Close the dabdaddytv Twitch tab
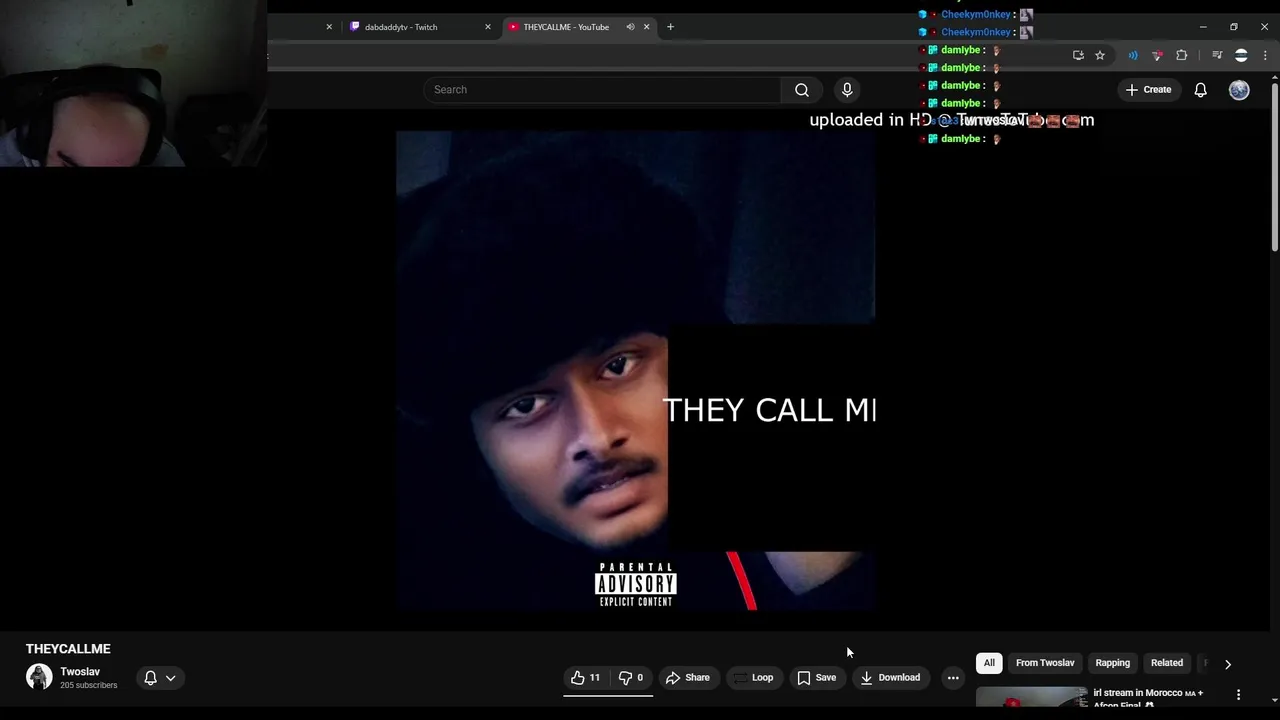This screenshot has height=720, width=1280. [x=488, y=27]
